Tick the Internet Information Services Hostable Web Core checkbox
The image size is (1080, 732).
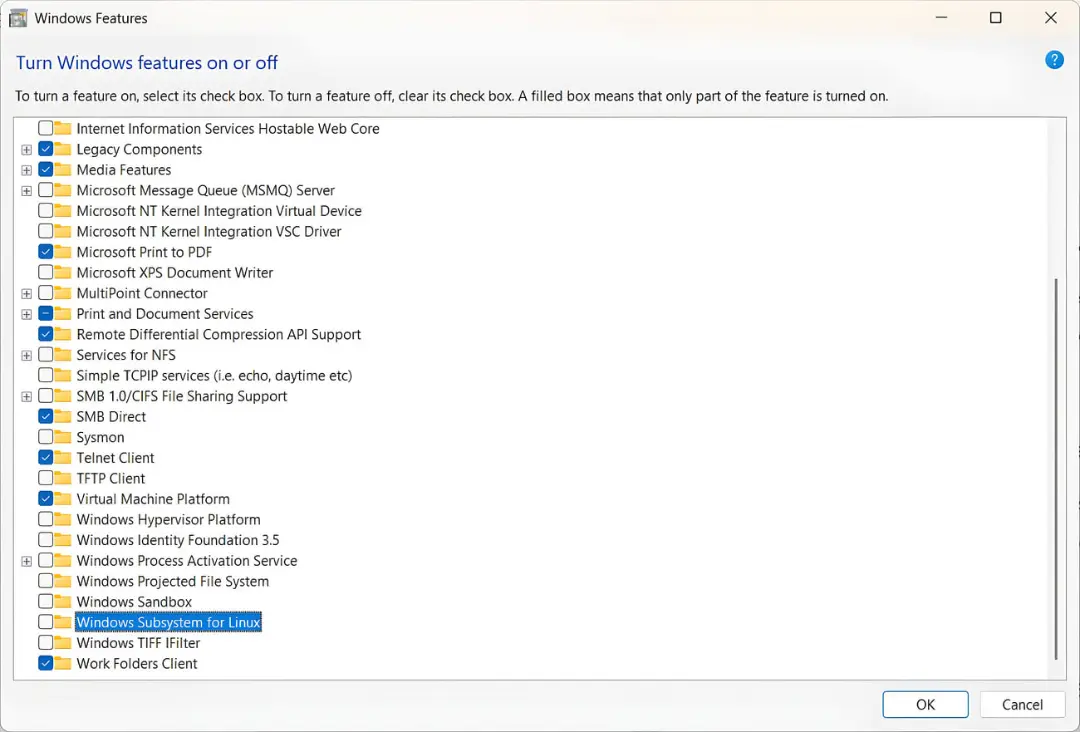(x=45, y=128)
